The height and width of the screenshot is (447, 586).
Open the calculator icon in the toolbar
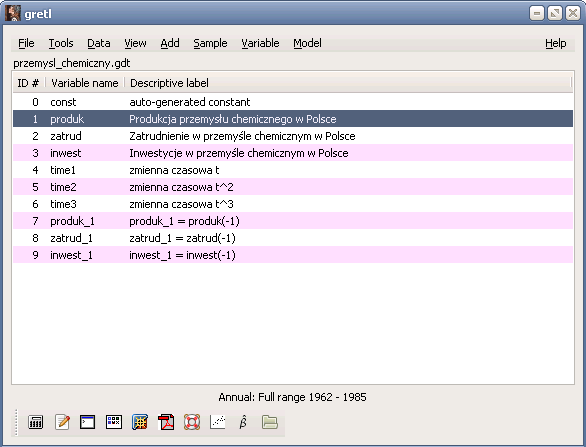click(36, 422)
